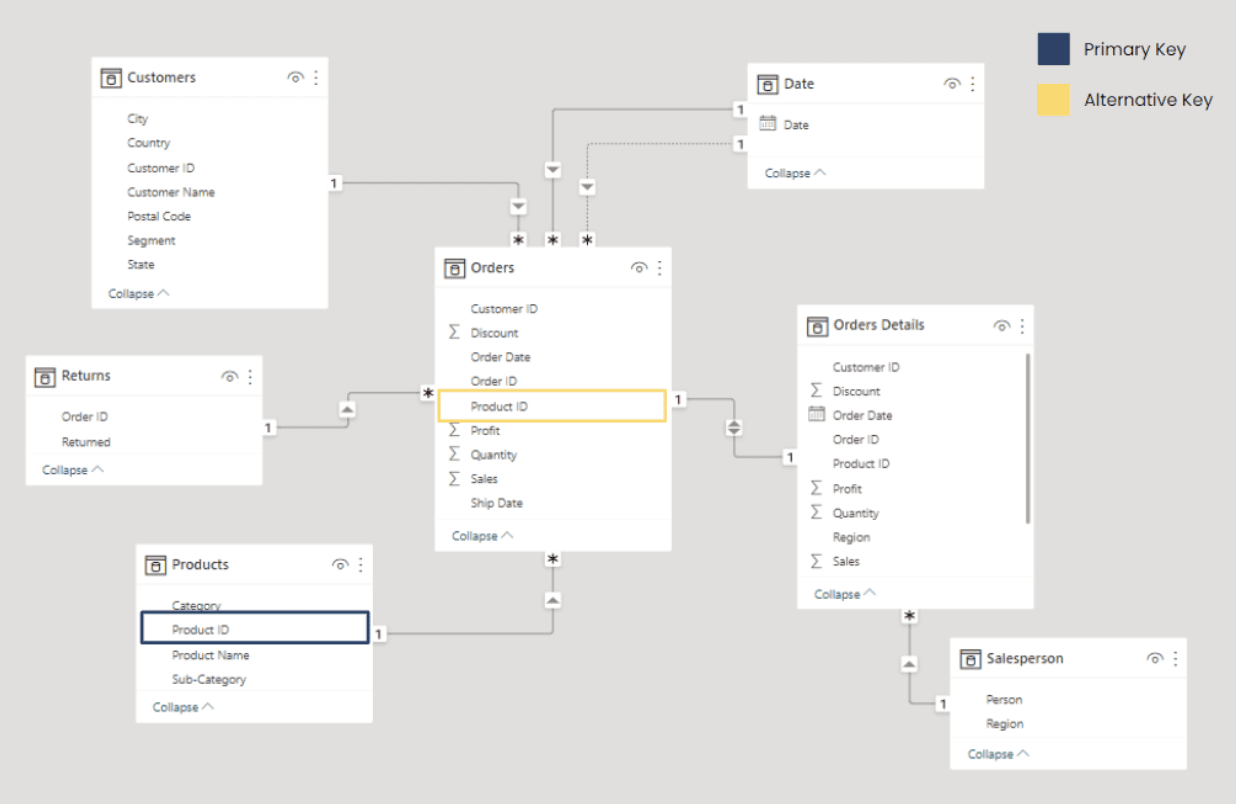
Task: Click the Returns table icon
Action: [45, 377]
